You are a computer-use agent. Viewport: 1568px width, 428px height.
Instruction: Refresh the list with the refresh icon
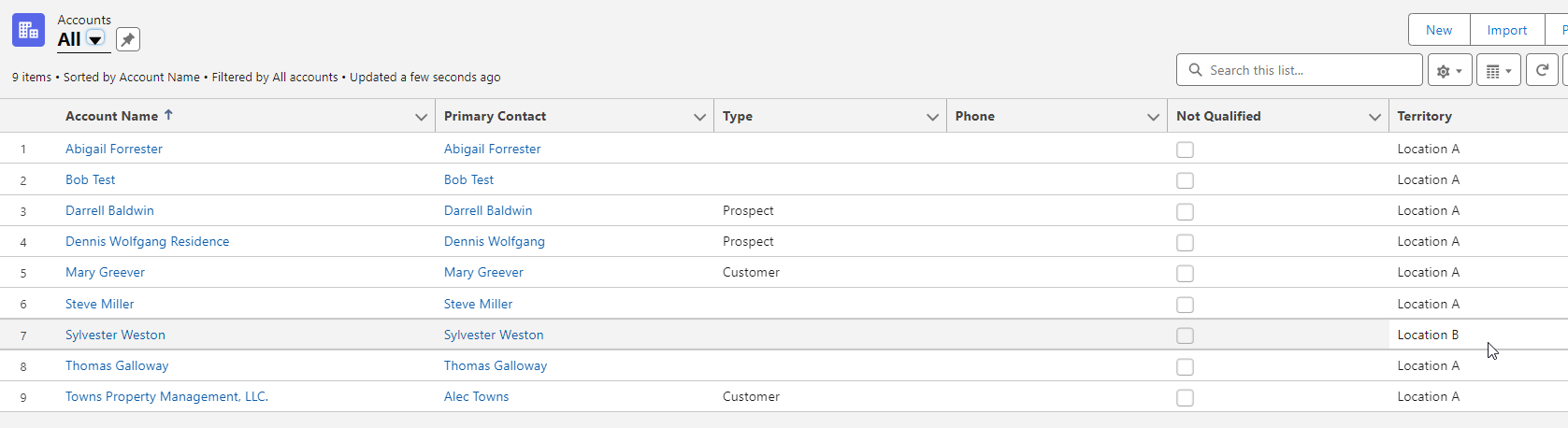click(1542, 70)
